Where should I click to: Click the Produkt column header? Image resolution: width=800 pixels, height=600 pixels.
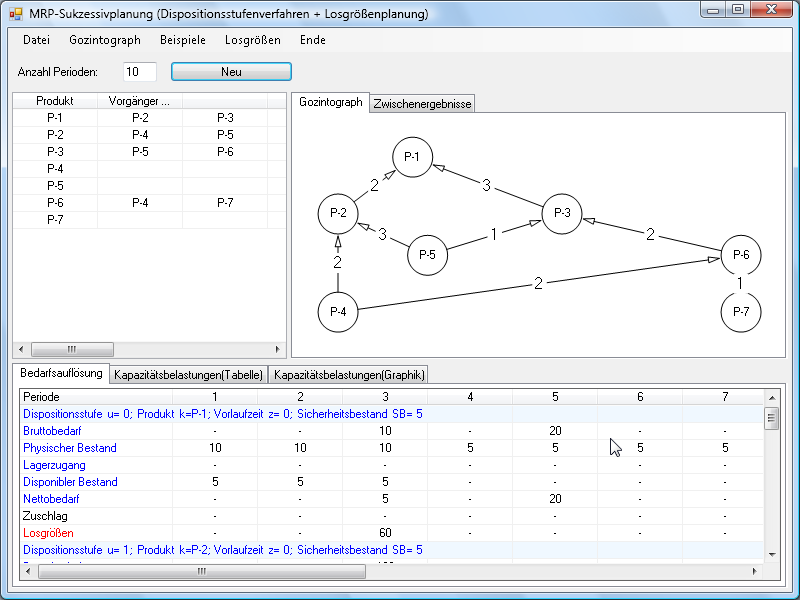pyautogui.click(x=55, y=101)
